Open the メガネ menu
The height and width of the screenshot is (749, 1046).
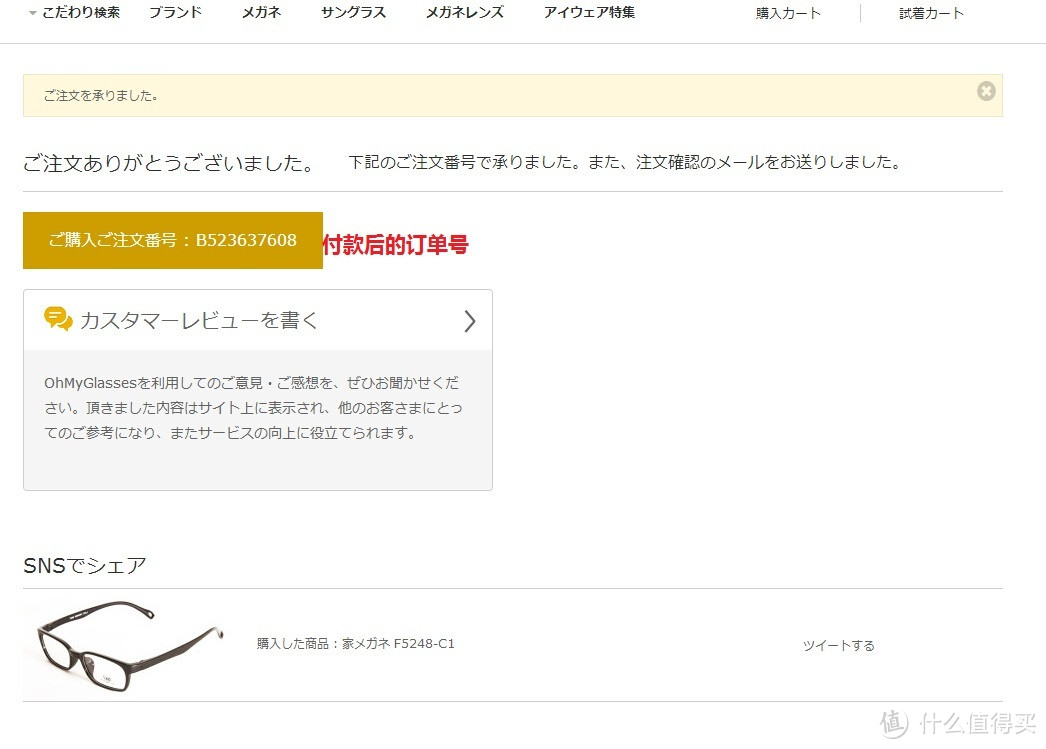262,13
